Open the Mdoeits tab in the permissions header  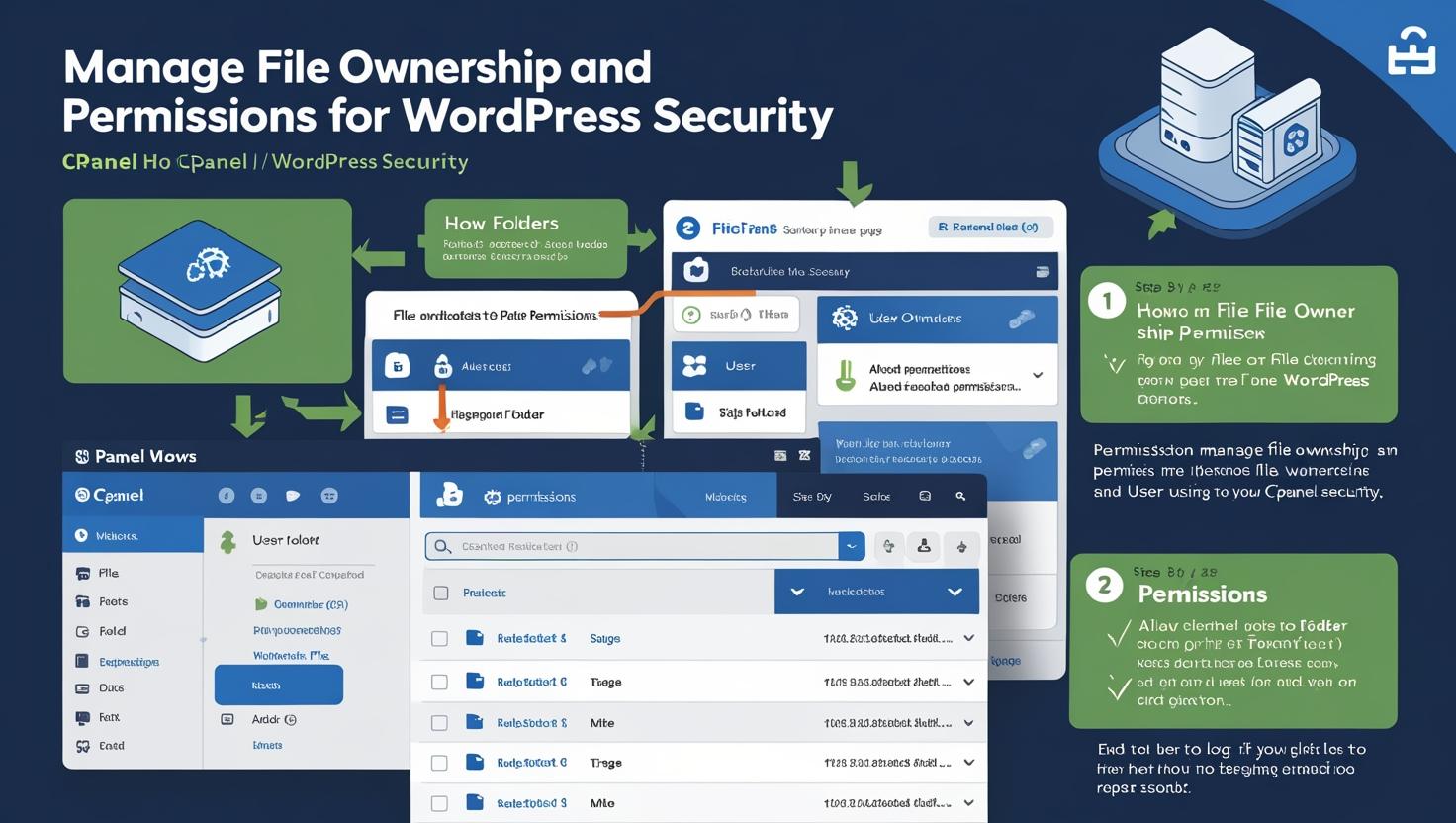point(726,497)
